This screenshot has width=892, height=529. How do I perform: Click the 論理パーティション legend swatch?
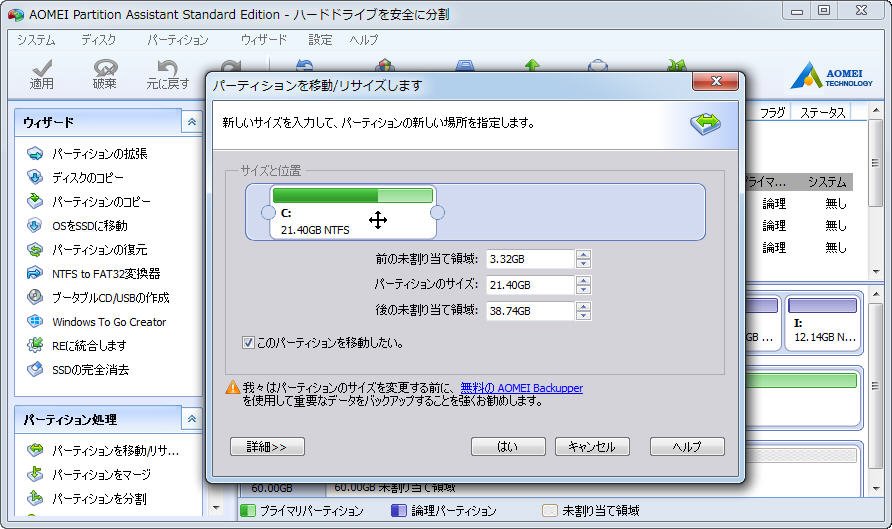click(x=399, y=511)
